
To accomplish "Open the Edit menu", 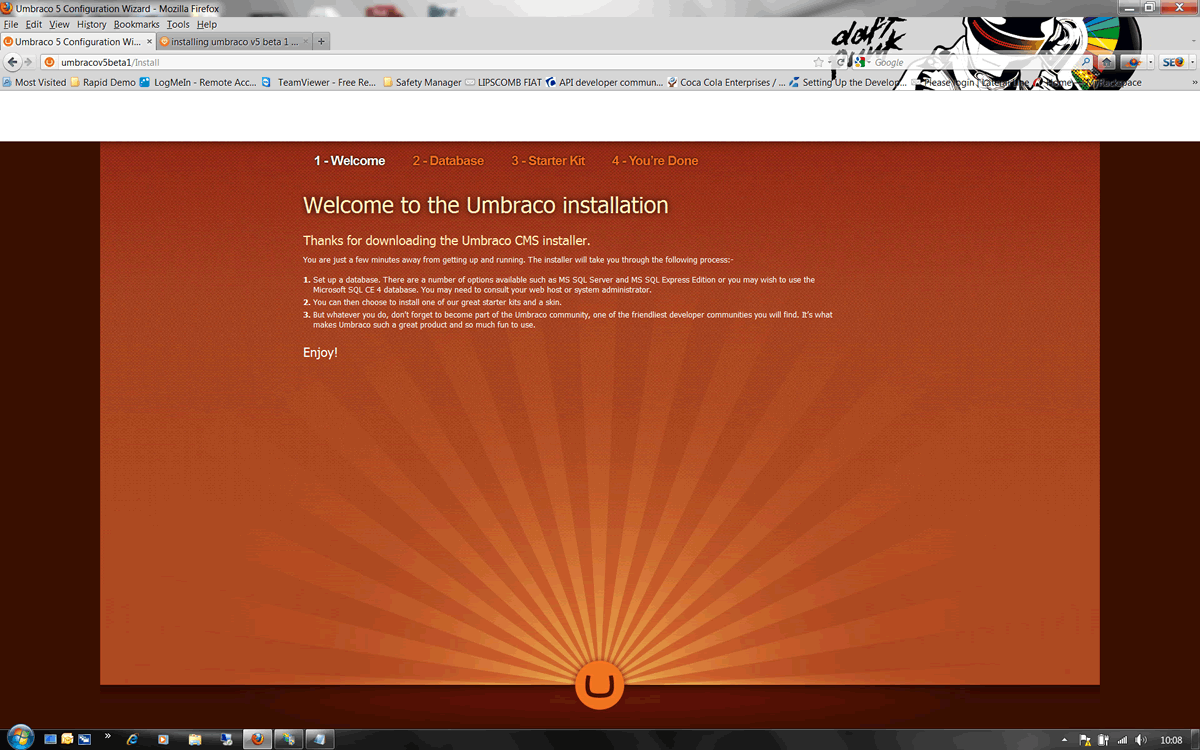I will [34, 24].
